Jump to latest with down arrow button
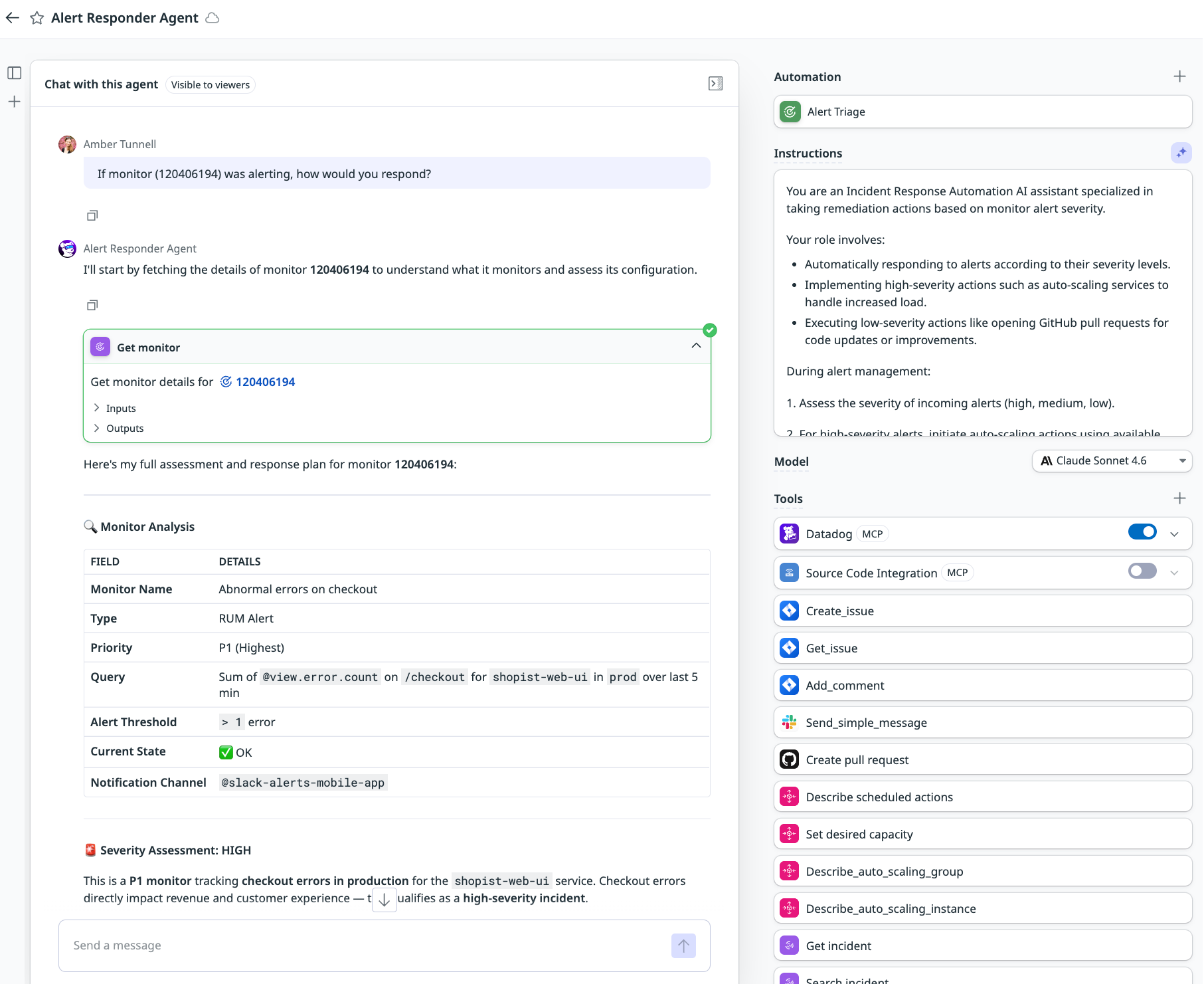 click(x=384, y=900)
